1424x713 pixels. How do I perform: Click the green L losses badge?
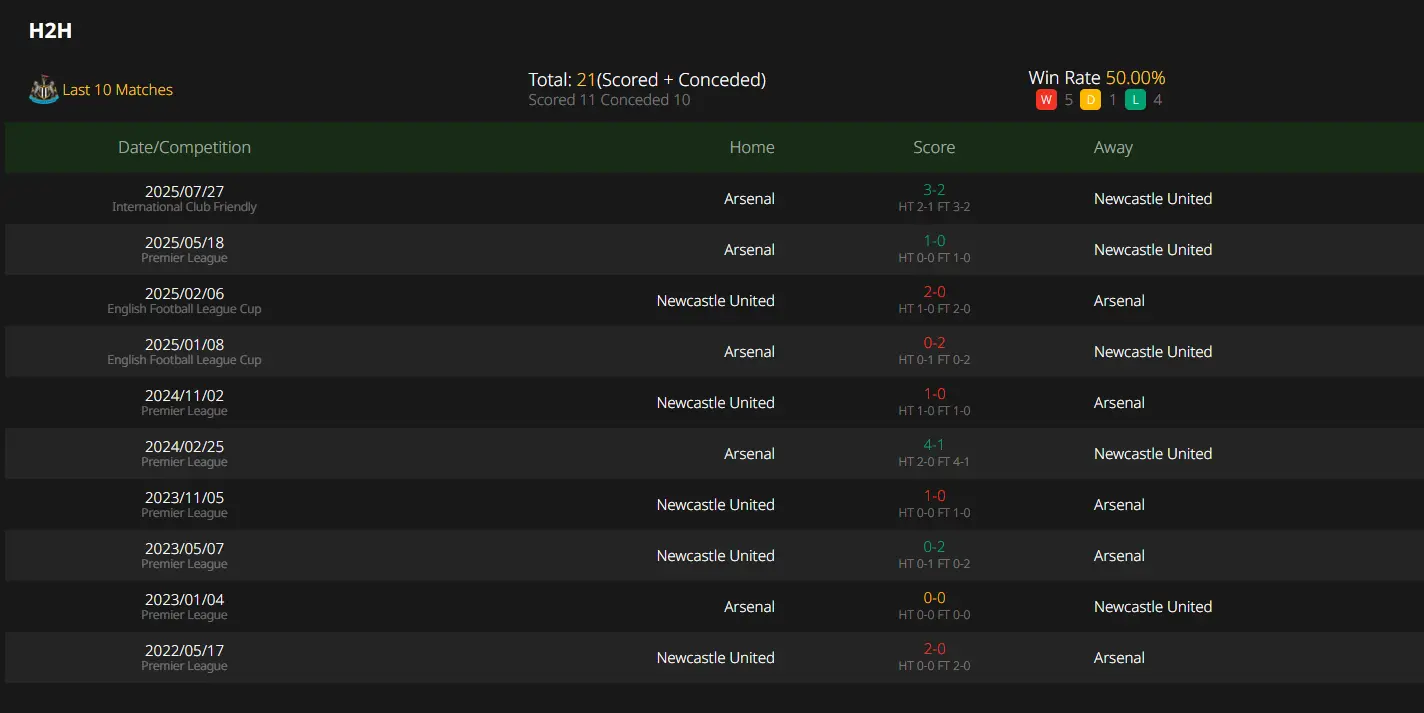[x=1135, y=100]
